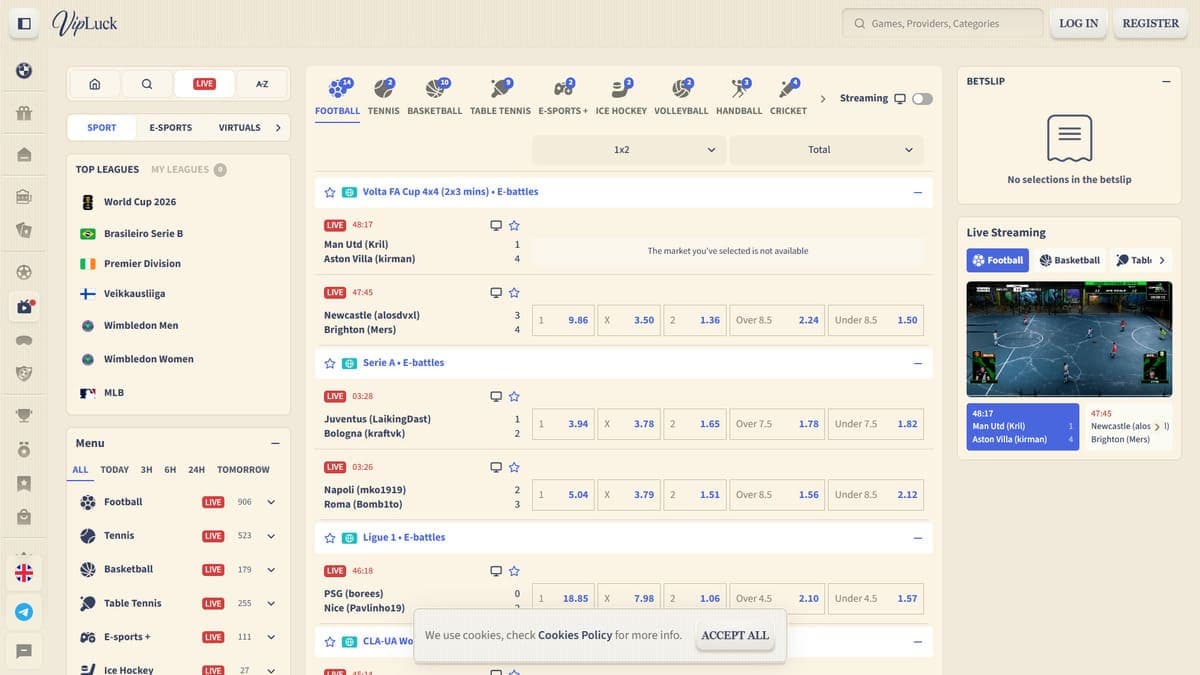The width and height of the screenshot is (1200, 675).
Task: Open the Cookies Policy link
Action: pos(575,636)
